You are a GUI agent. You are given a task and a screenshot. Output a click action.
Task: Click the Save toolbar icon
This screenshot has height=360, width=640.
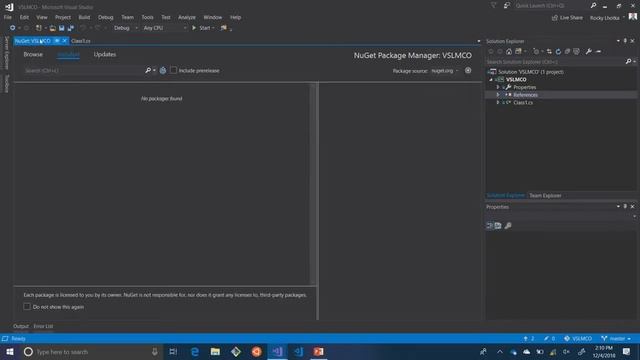61,28
